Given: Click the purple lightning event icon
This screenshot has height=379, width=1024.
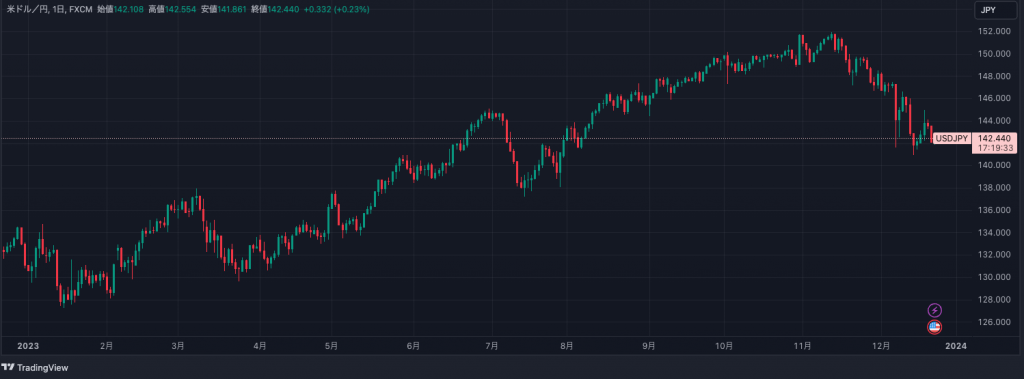Looking at the screenshot, I should 935,310.
